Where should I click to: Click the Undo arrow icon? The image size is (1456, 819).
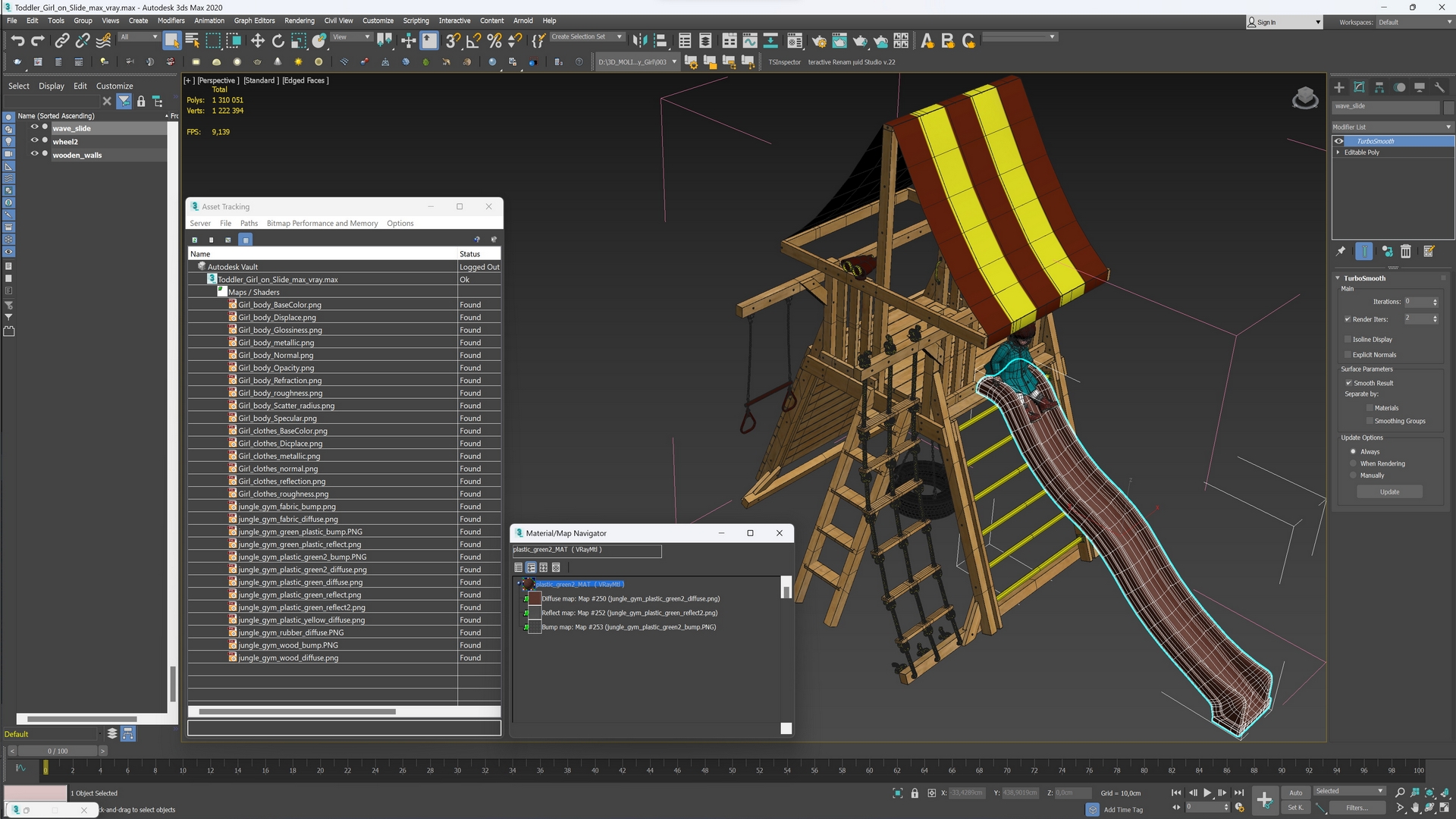[x=17, y=41]
